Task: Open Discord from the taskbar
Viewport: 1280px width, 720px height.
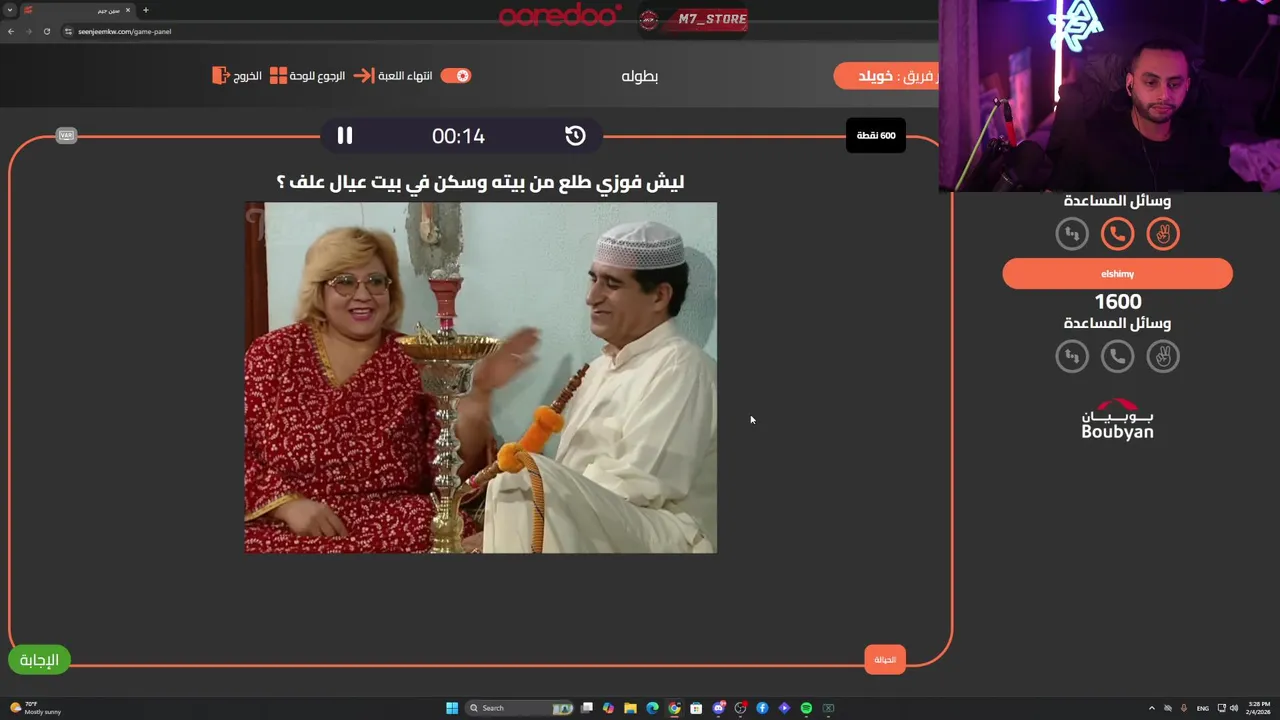Action: pyautogui.click(x=718, y=708)
